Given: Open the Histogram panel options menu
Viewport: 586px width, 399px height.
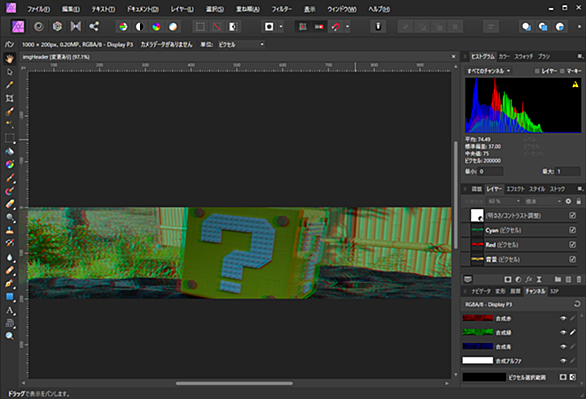Looking at the screenshot, I should tap(580, 56).
